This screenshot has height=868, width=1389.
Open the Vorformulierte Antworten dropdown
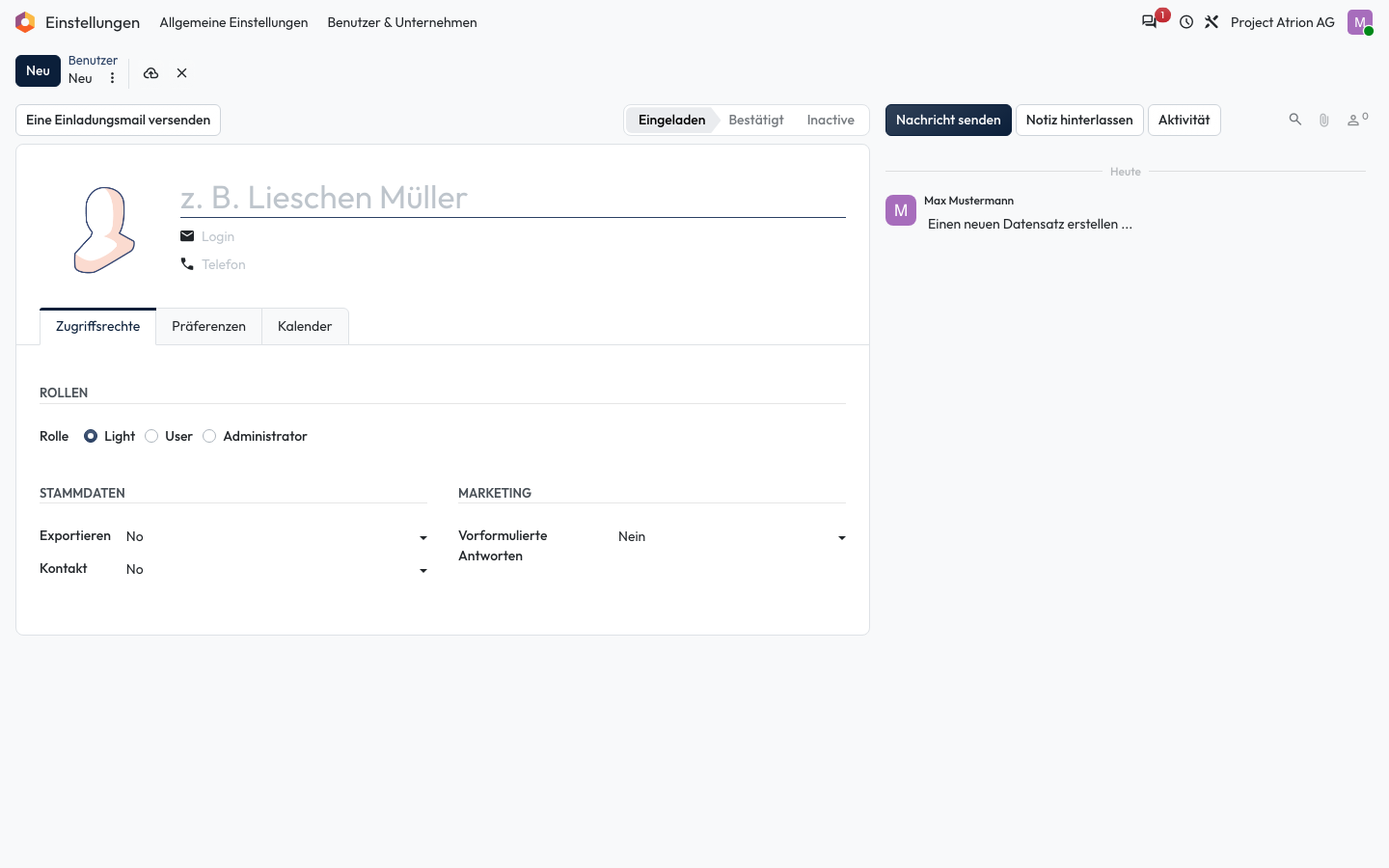click(732, 536)
